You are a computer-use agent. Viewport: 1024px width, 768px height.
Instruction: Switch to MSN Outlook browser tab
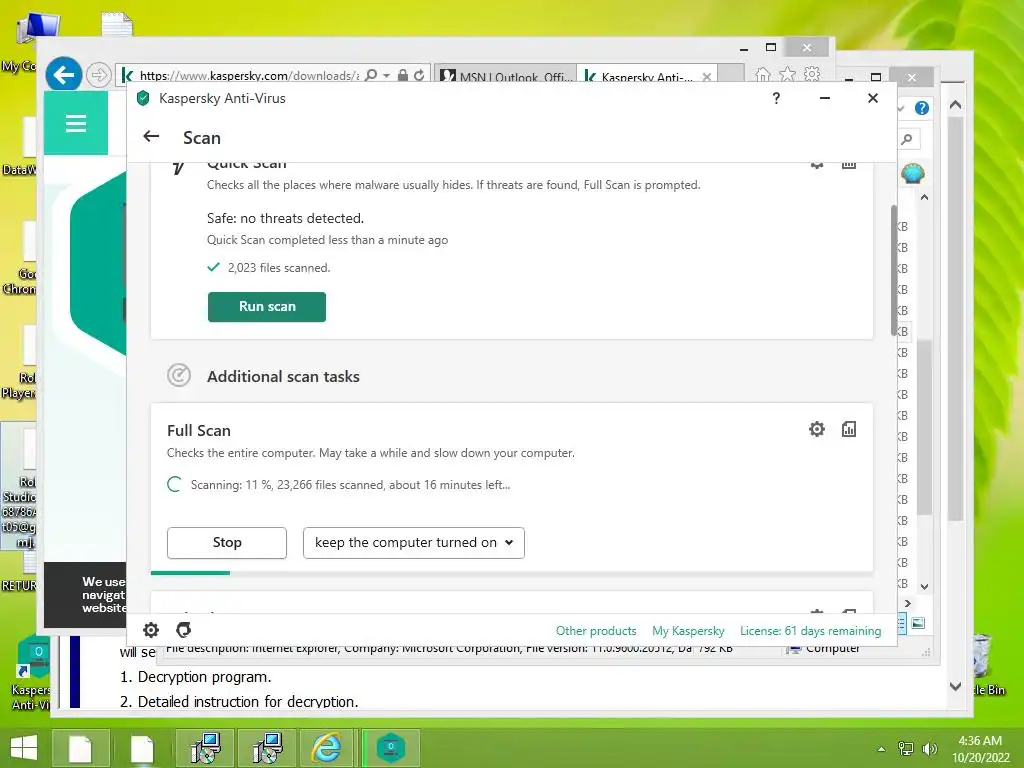click(505, 76)
